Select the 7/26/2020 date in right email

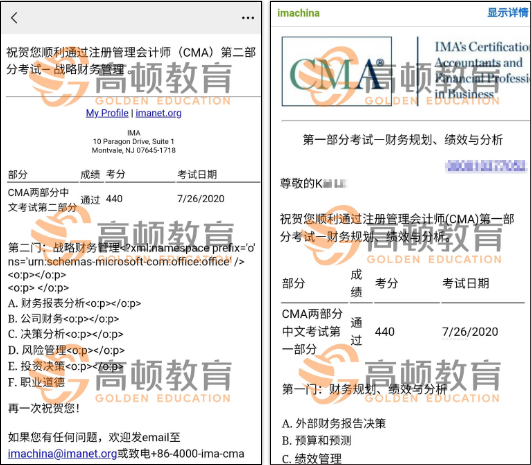click(470, 331)
